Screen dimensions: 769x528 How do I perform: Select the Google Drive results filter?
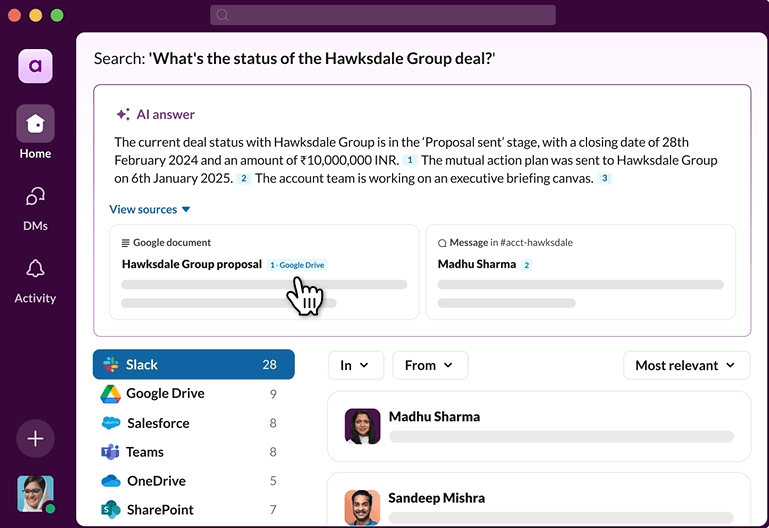point(194,394)
